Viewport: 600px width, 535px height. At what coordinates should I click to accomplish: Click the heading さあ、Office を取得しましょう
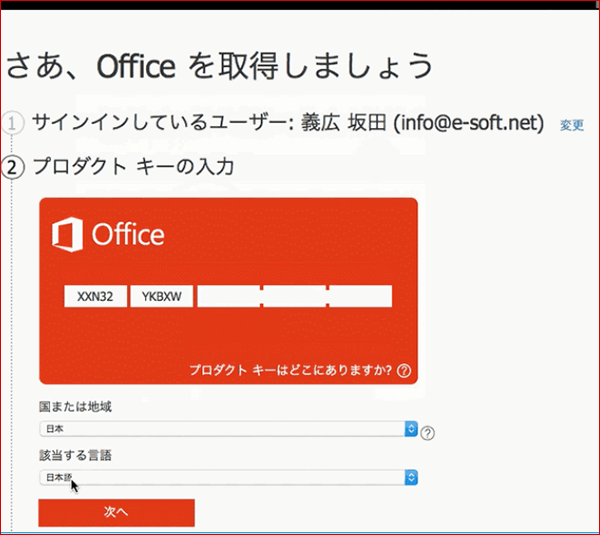coord(220,66)
